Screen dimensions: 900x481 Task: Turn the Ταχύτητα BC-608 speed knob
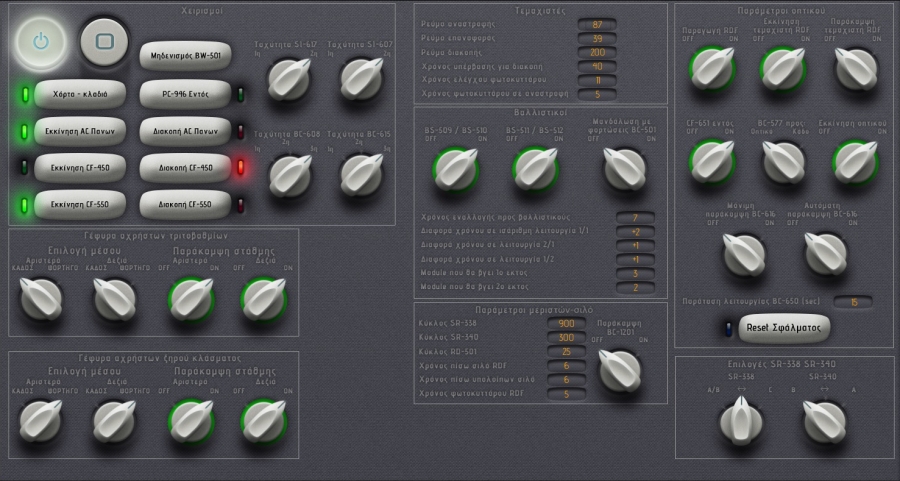pos(291,173)
